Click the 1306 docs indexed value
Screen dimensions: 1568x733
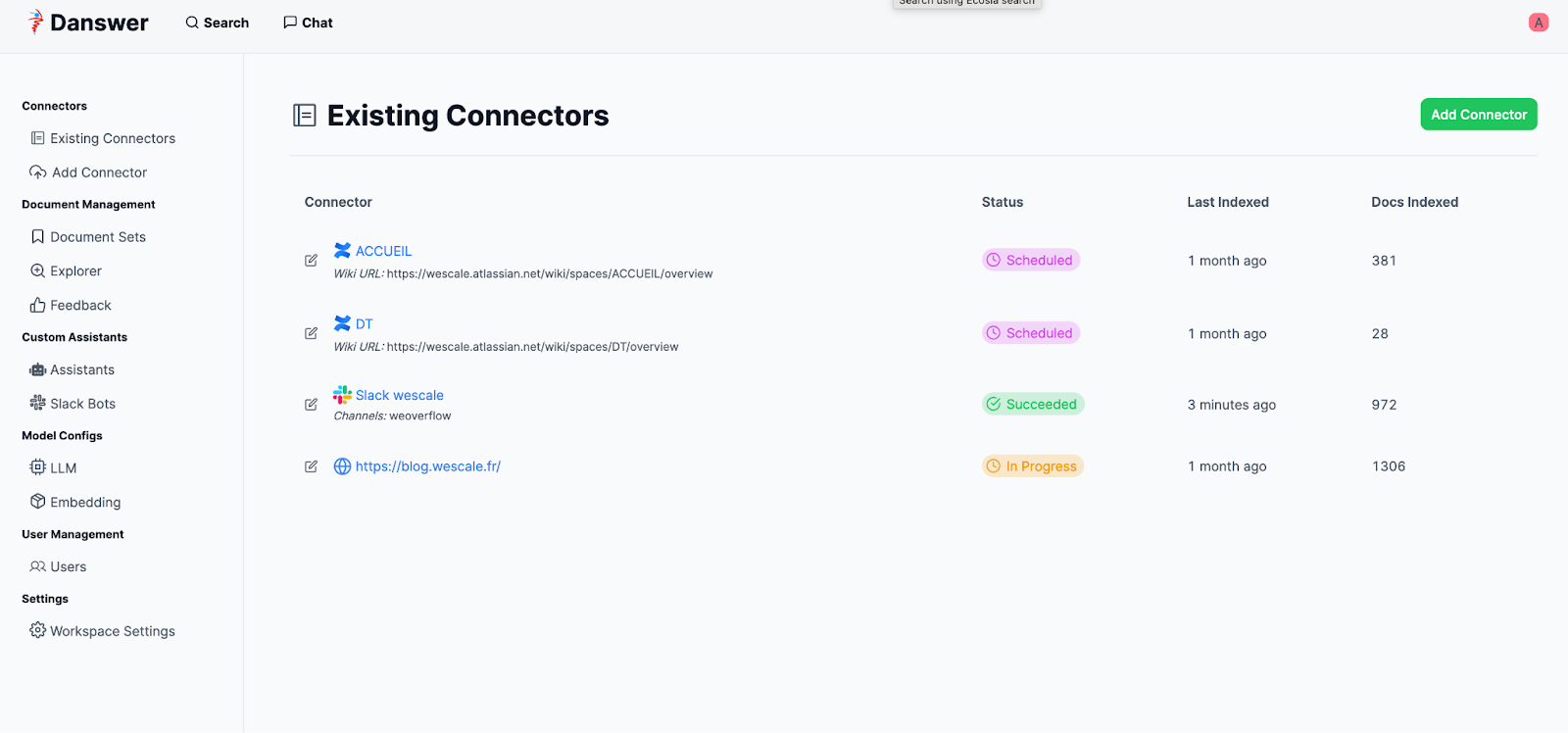[1389, 466]
